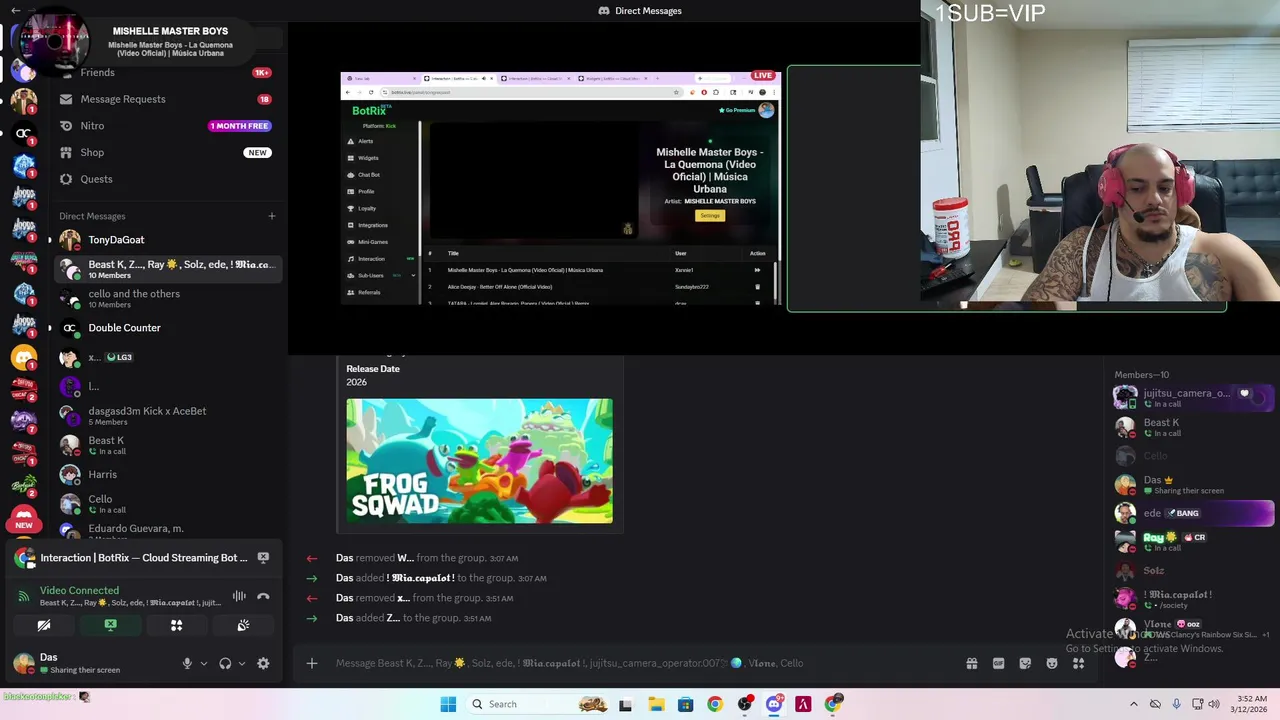Viewport: 1280px width, 720px height.
Task: Click yellow Settings button in BotRix player
Action: [x=710, y=215]
